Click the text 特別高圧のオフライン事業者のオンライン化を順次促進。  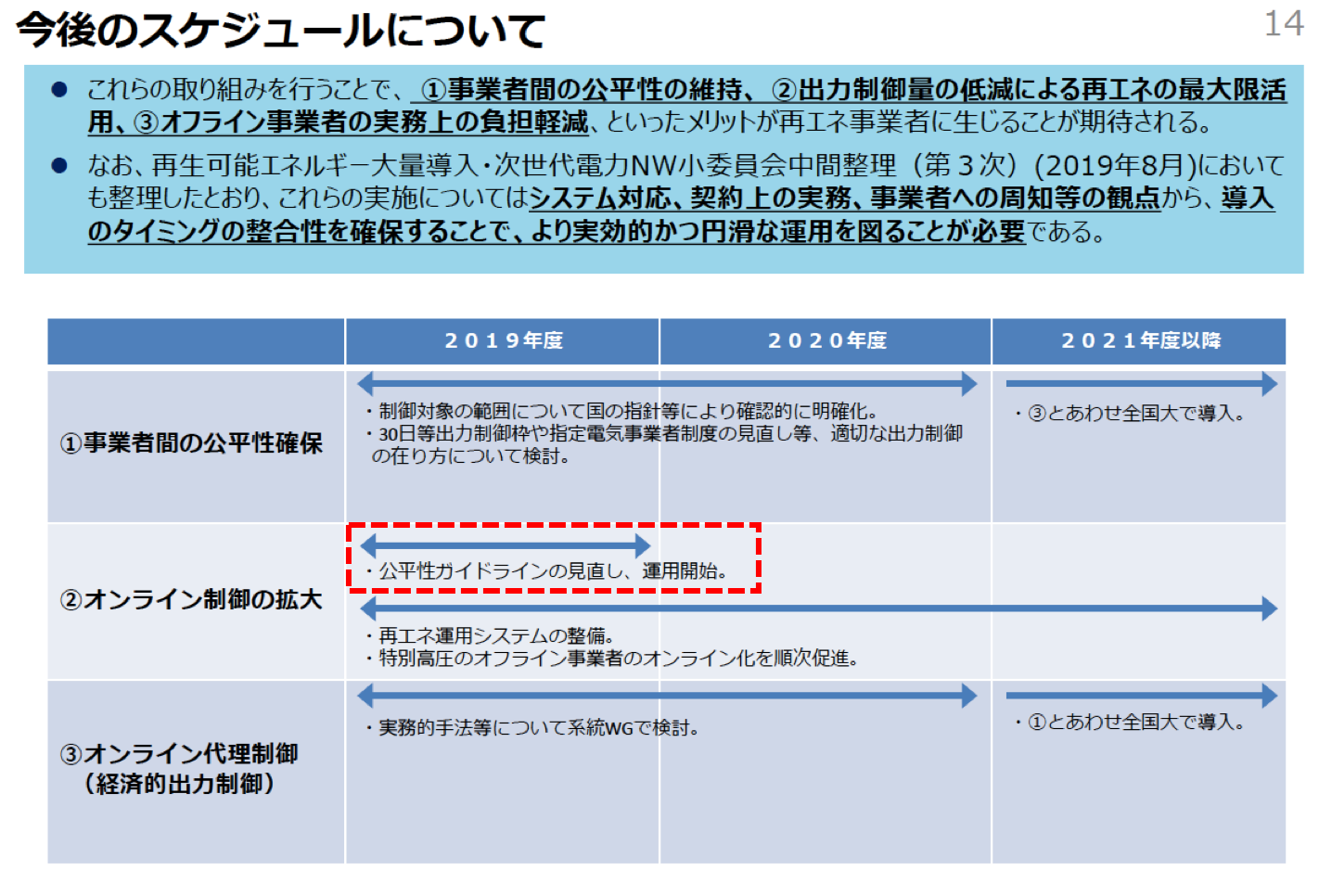[x=618, y=659]
